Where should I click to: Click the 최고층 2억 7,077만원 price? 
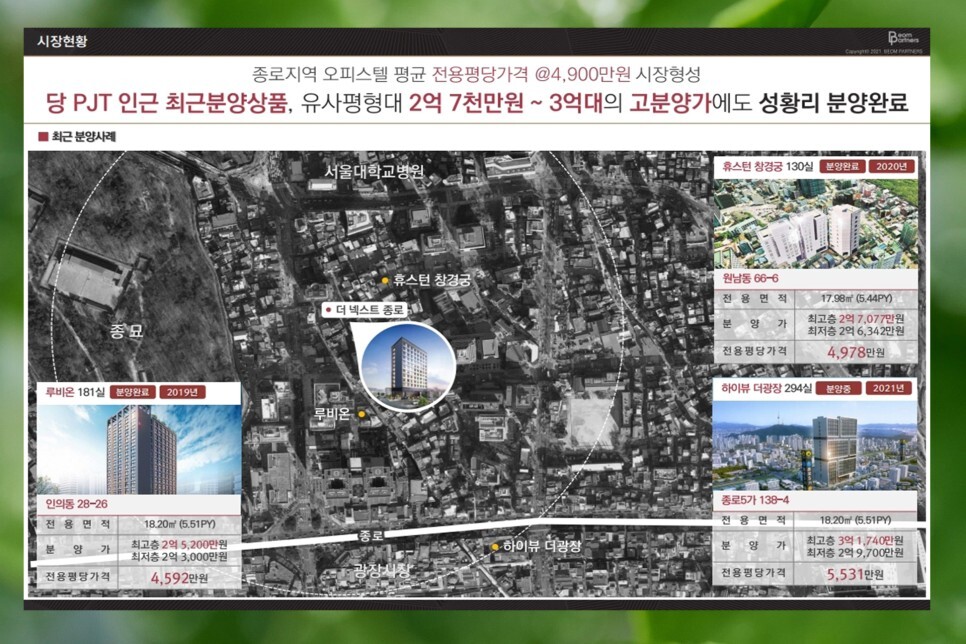856,319
